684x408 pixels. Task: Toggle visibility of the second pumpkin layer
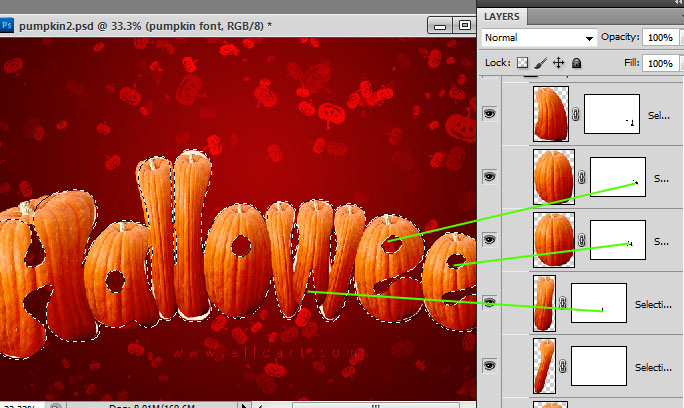490,177
